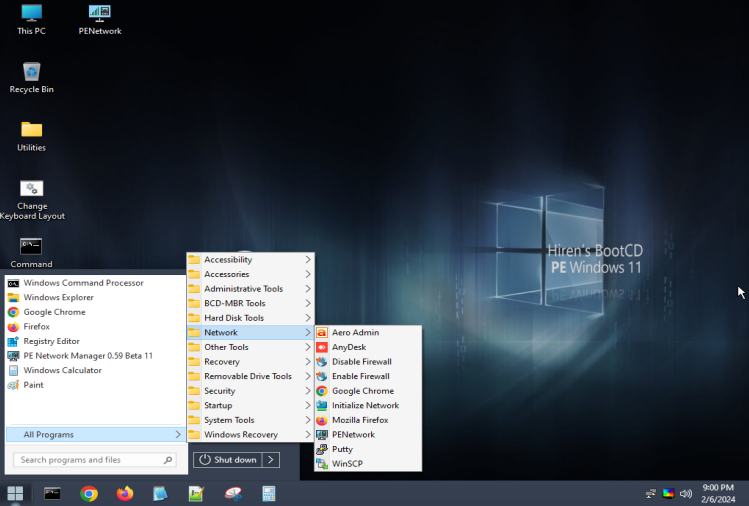
Task: Click the Shut down button
Action: [x=228, y=460]
